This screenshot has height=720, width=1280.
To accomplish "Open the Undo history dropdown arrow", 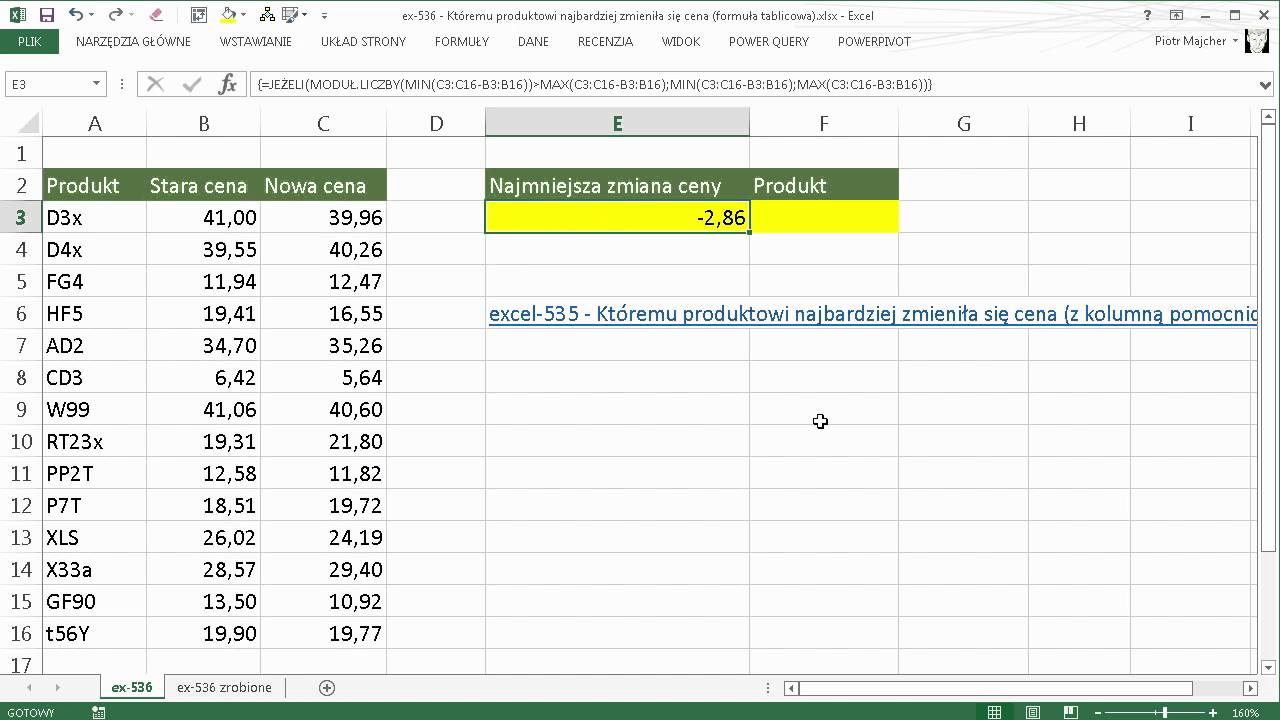I will (x=94, y=15).
